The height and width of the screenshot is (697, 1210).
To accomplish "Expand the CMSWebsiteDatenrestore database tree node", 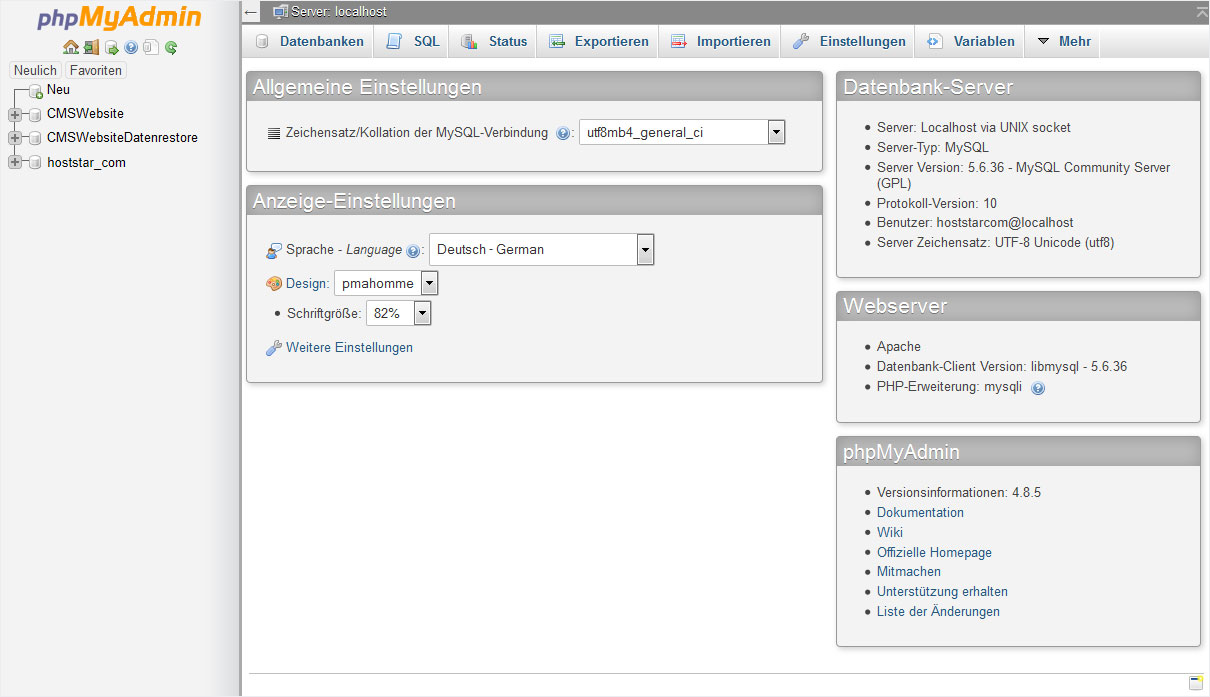I will click(x=15, y=138).
